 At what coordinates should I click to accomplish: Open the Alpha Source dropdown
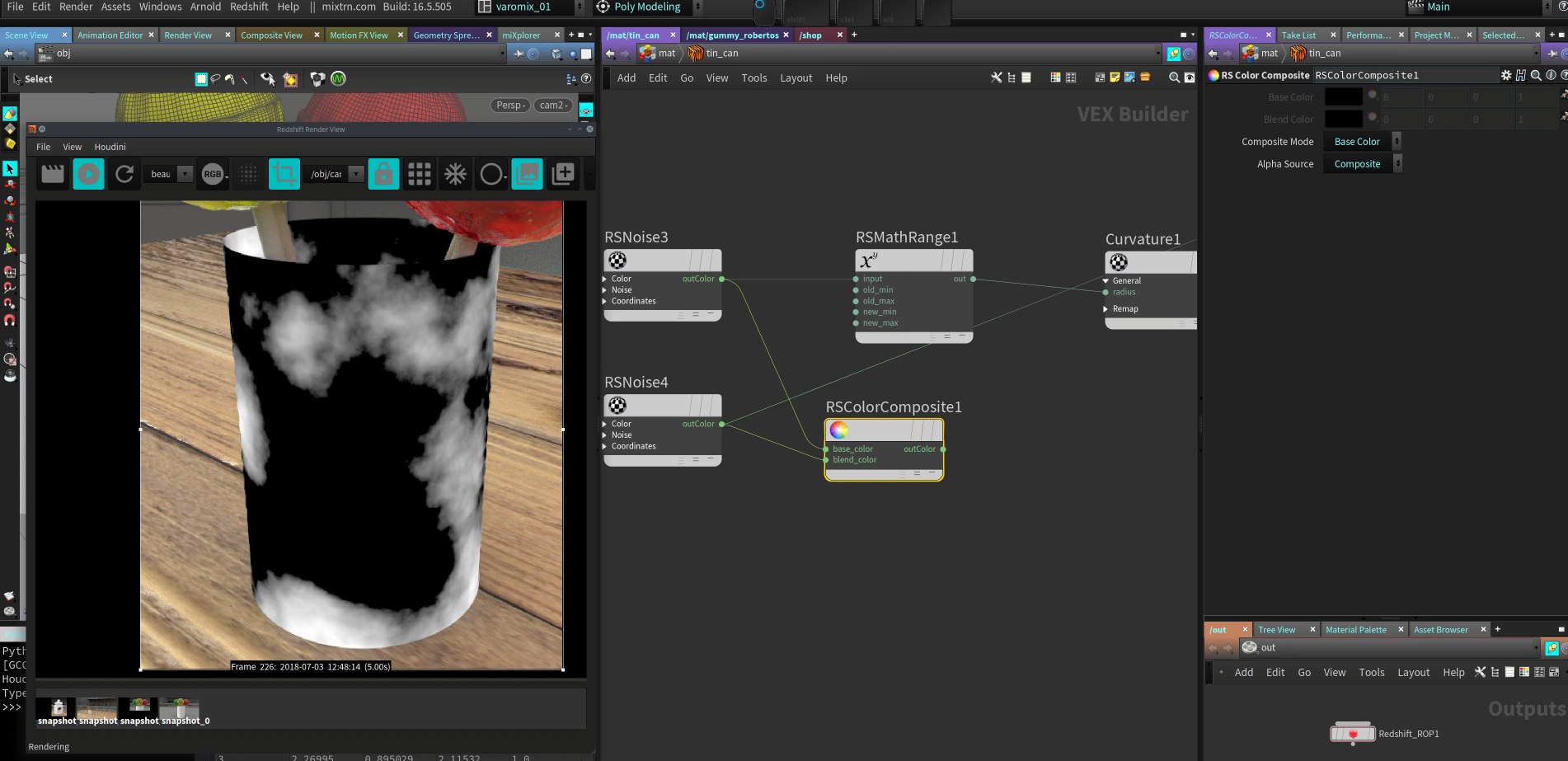(1362, 164)
